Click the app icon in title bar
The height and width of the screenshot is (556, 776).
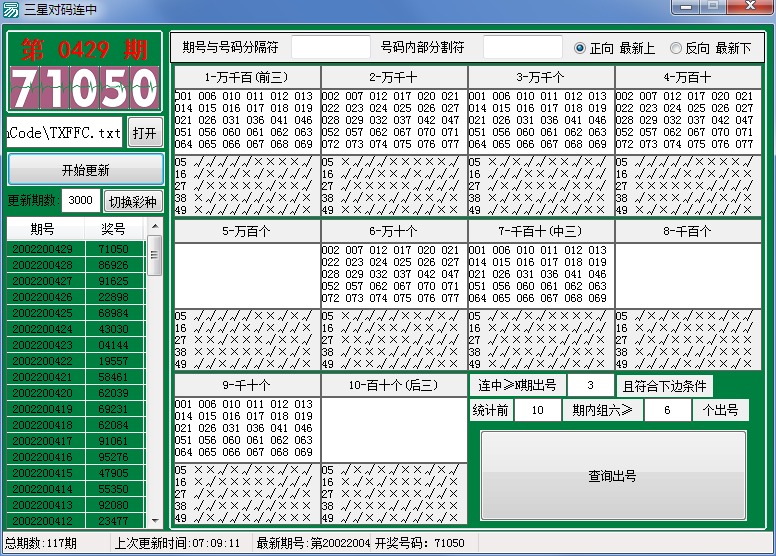(x=12, y=9)
